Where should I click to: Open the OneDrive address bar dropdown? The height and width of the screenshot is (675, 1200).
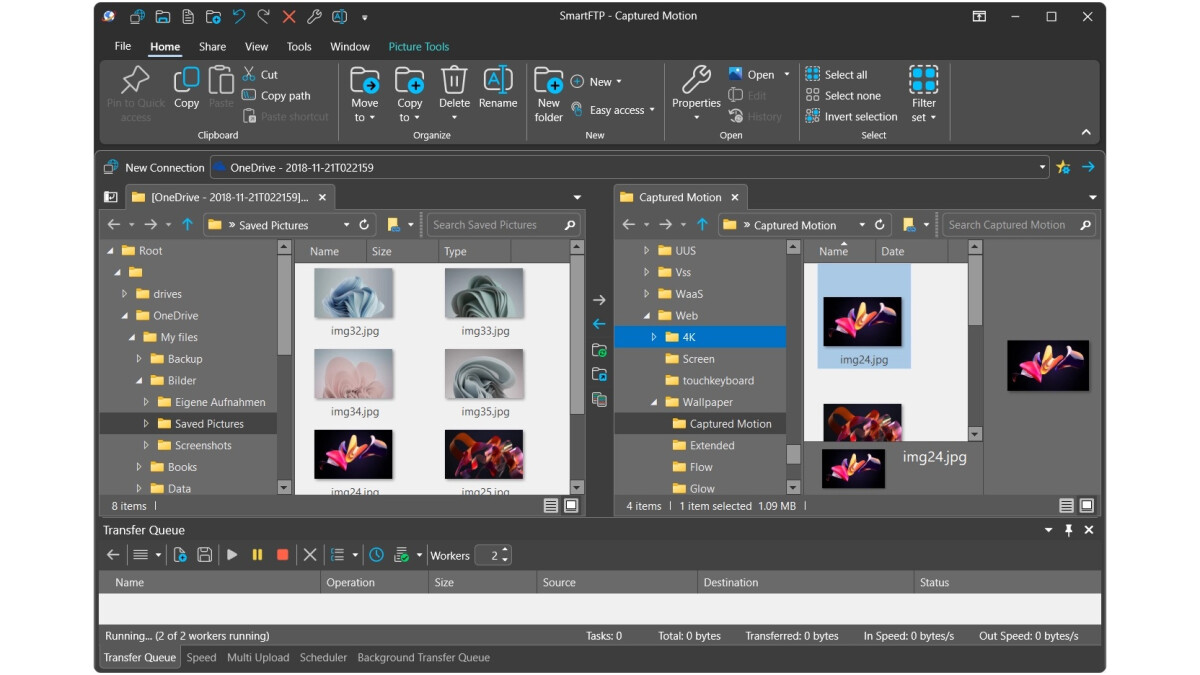pos(1043,167)
